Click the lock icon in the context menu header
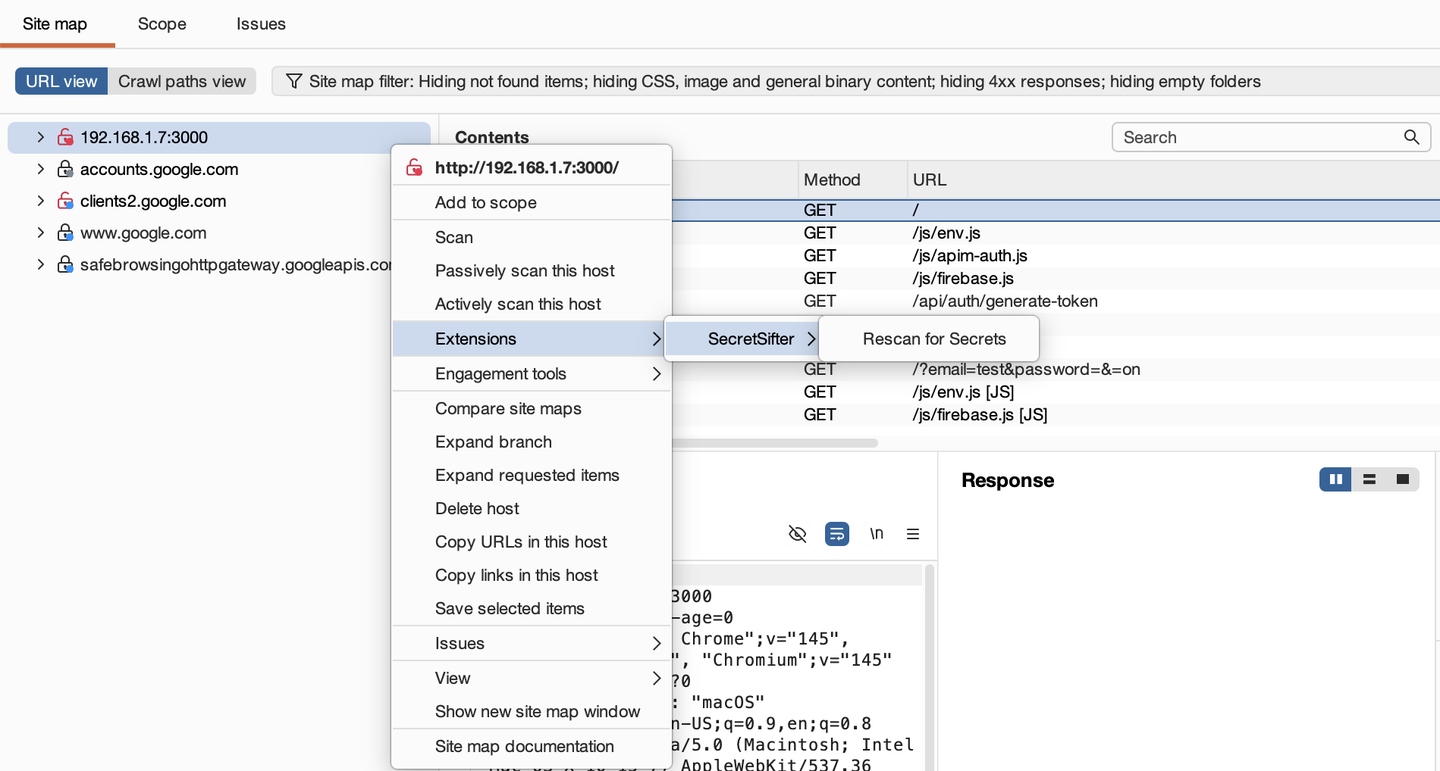Viewport: 1440px width, 771px height. click(414, 167)
